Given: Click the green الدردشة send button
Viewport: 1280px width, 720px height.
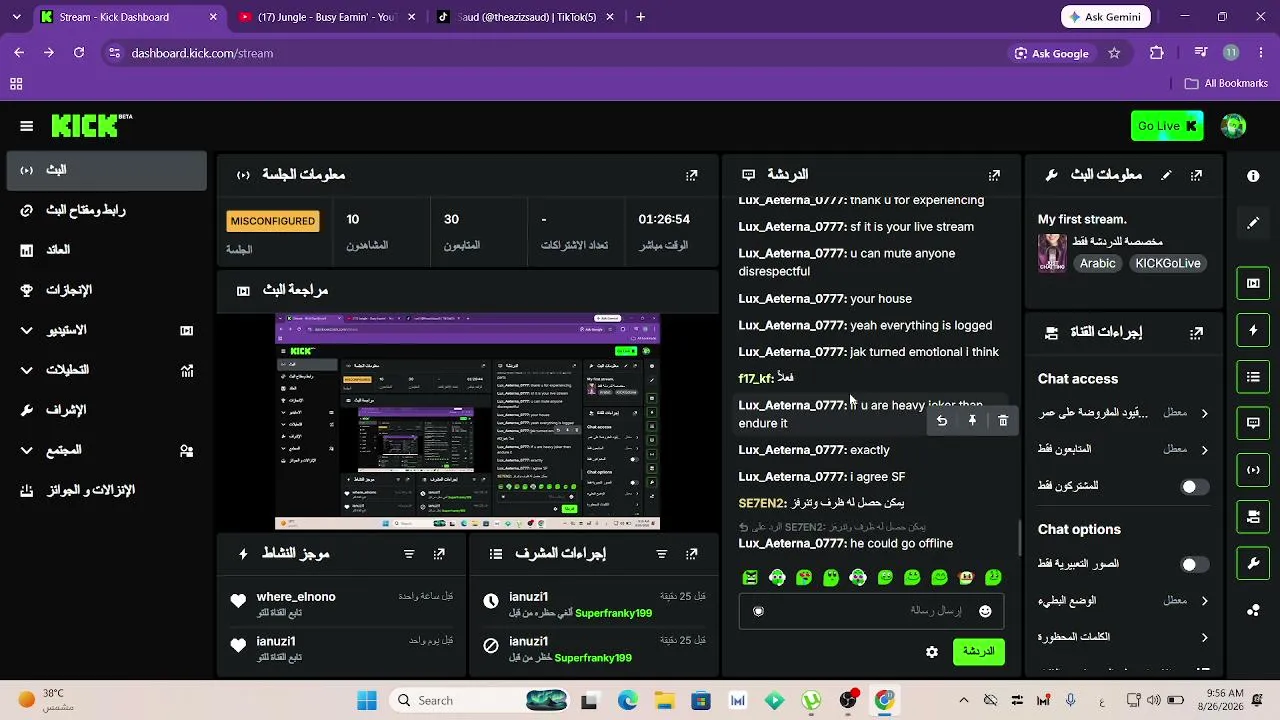Looking at the screenshot, I should click(978, 651).
